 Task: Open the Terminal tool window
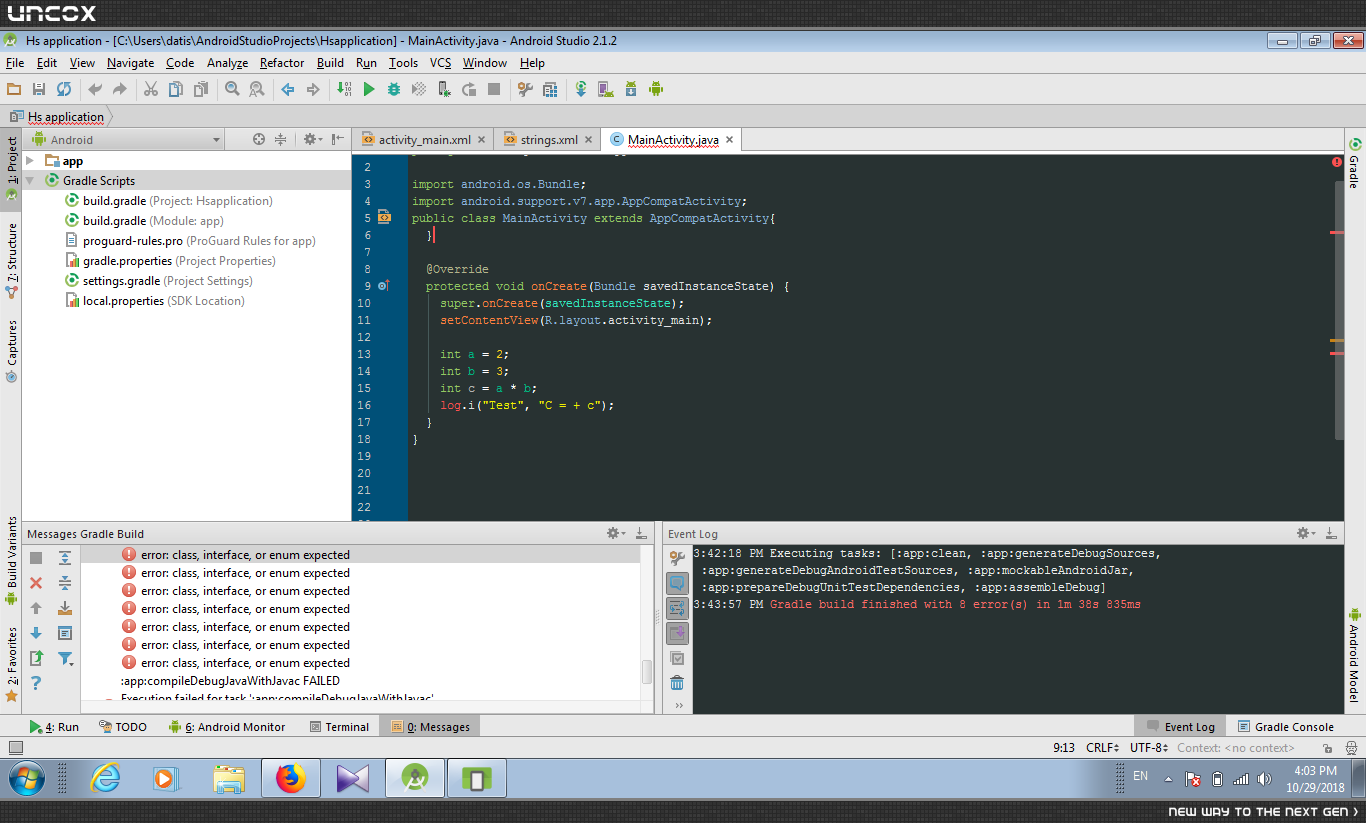point(339,727)
